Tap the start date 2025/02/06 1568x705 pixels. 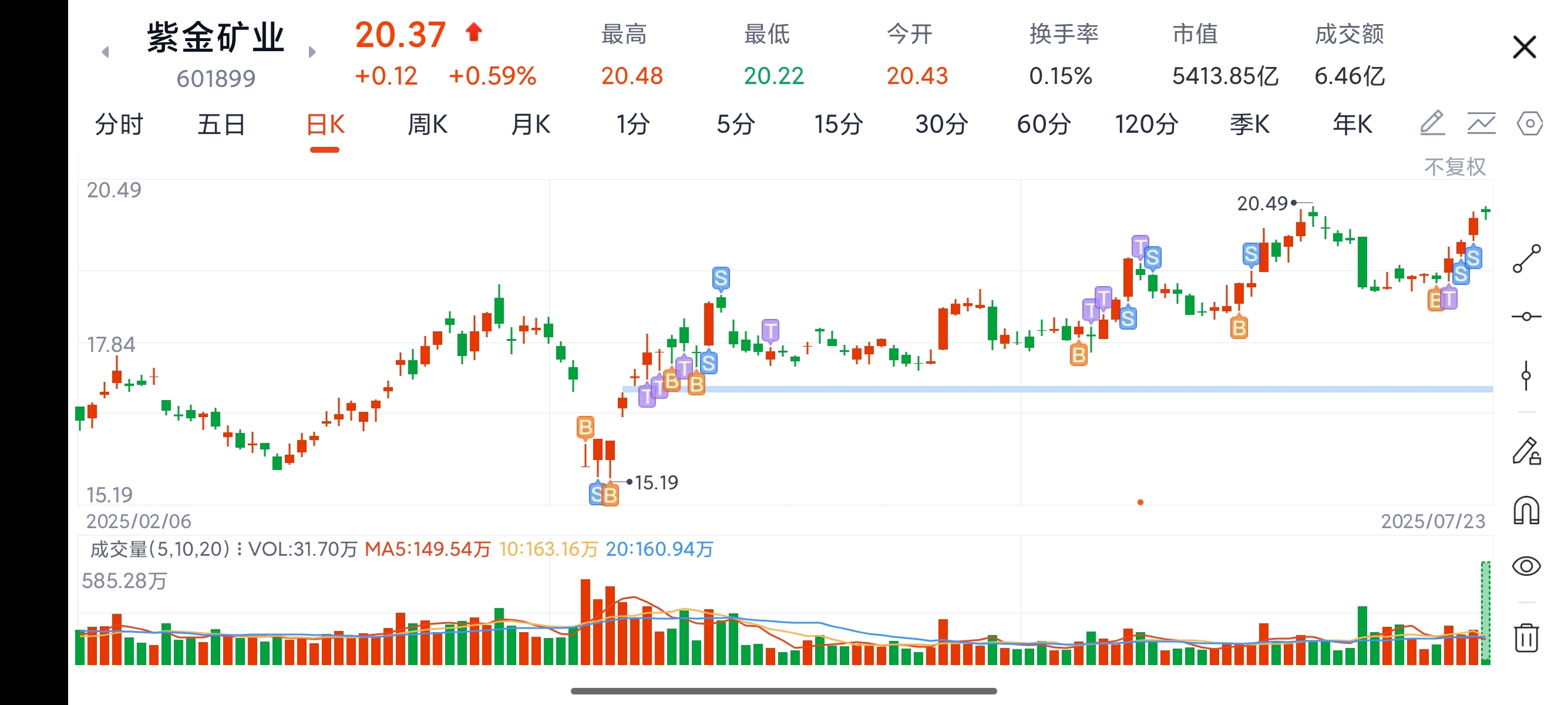point(138,521)
